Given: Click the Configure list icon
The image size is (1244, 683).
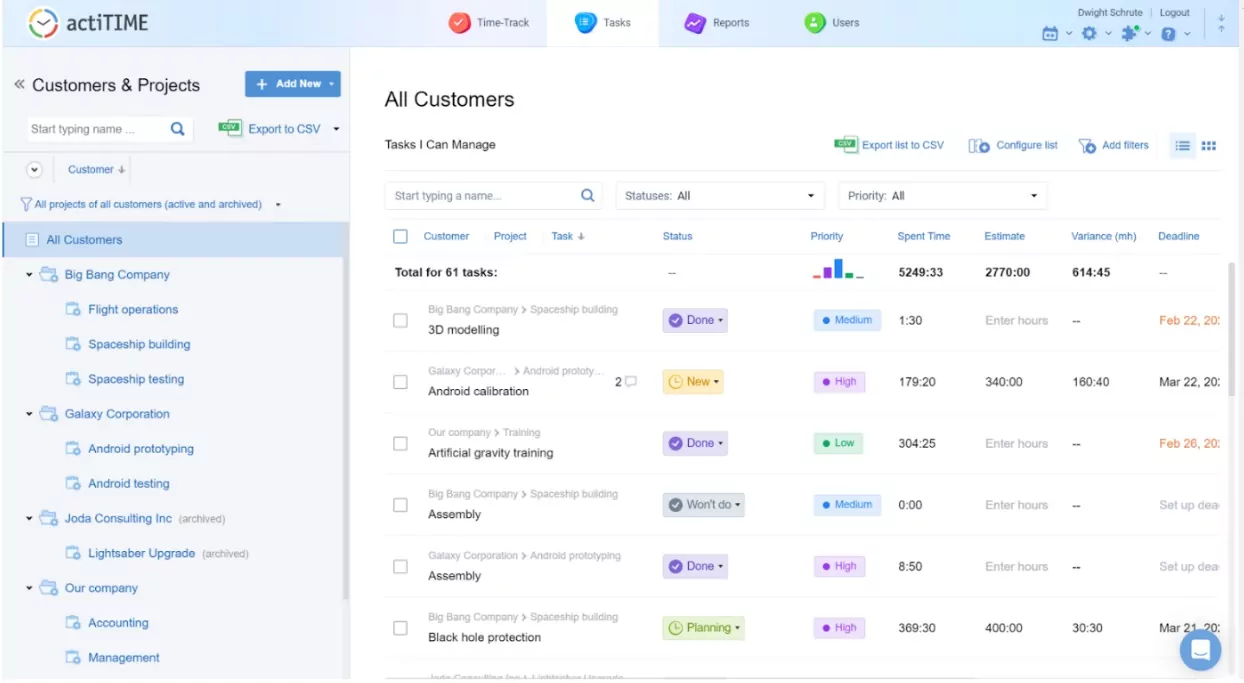Looking at the screenshot, I should coord(979,146).
